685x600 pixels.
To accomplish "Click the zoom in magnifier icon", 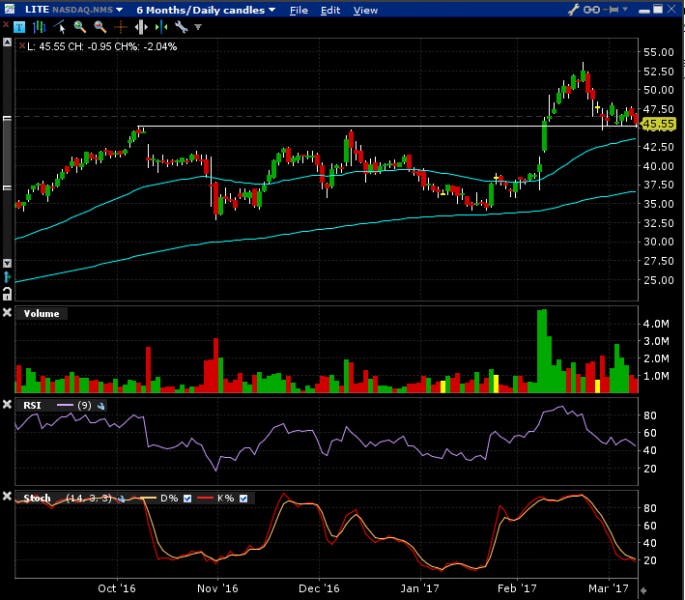I will tap(79, 27).
